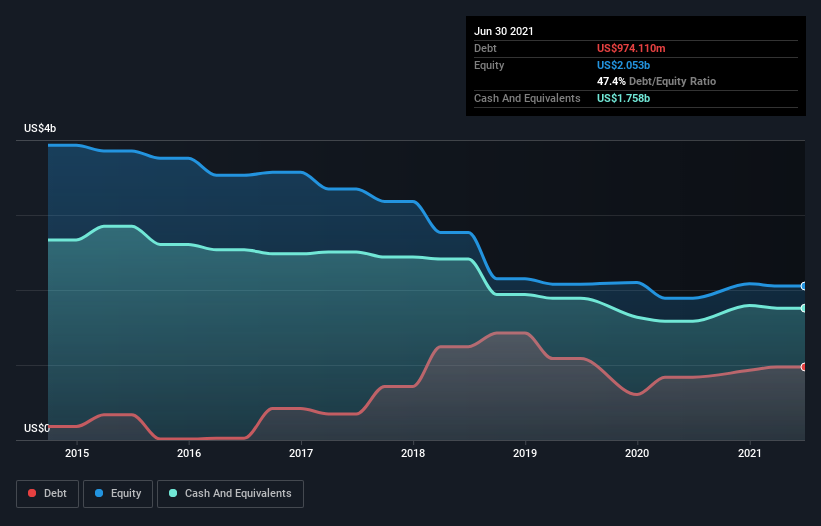Click the 2021 x-axis label
This screenshot has width=821, height=526.
tap(750, 453)
